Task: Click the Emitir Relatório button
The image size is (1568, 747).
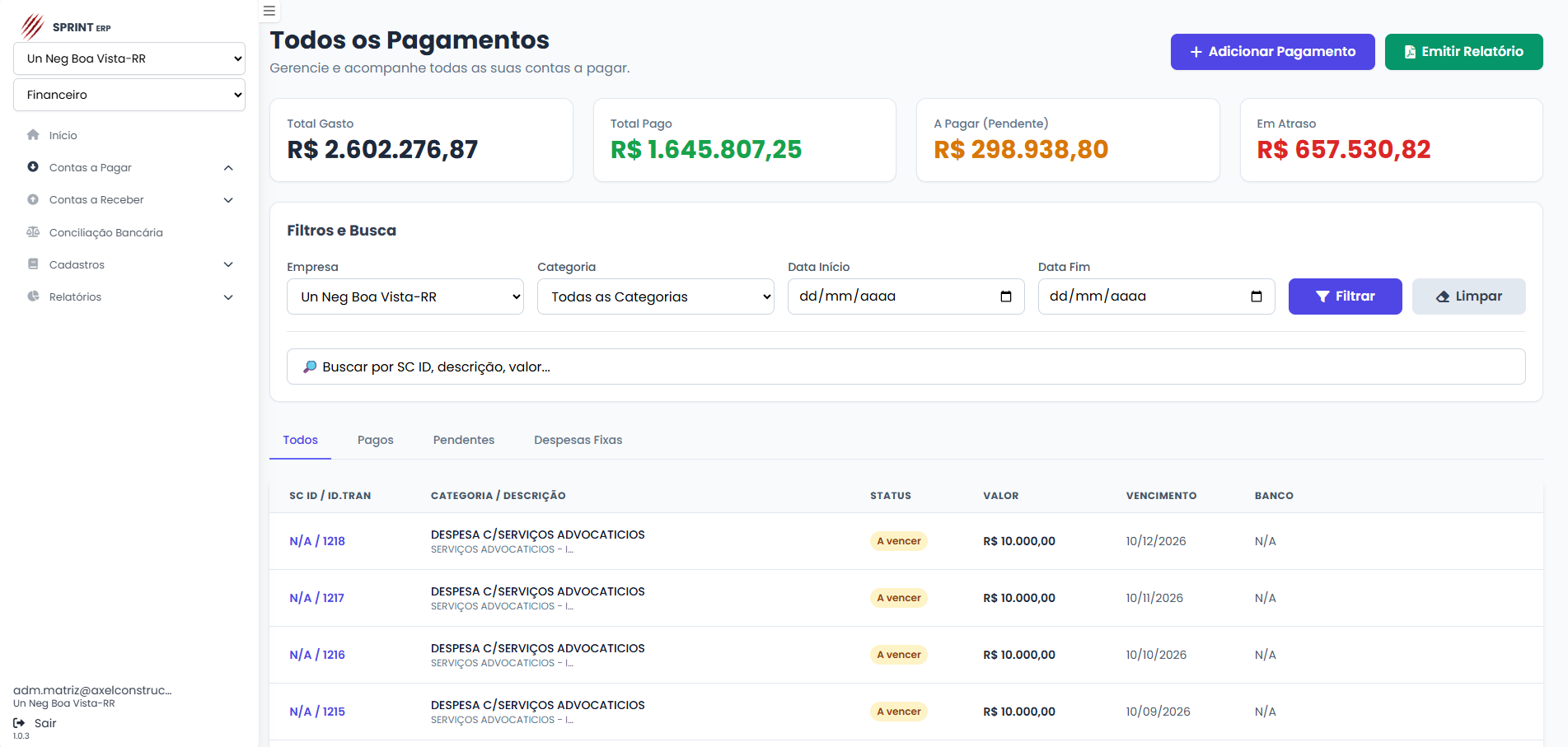Action: (1463, 52)
